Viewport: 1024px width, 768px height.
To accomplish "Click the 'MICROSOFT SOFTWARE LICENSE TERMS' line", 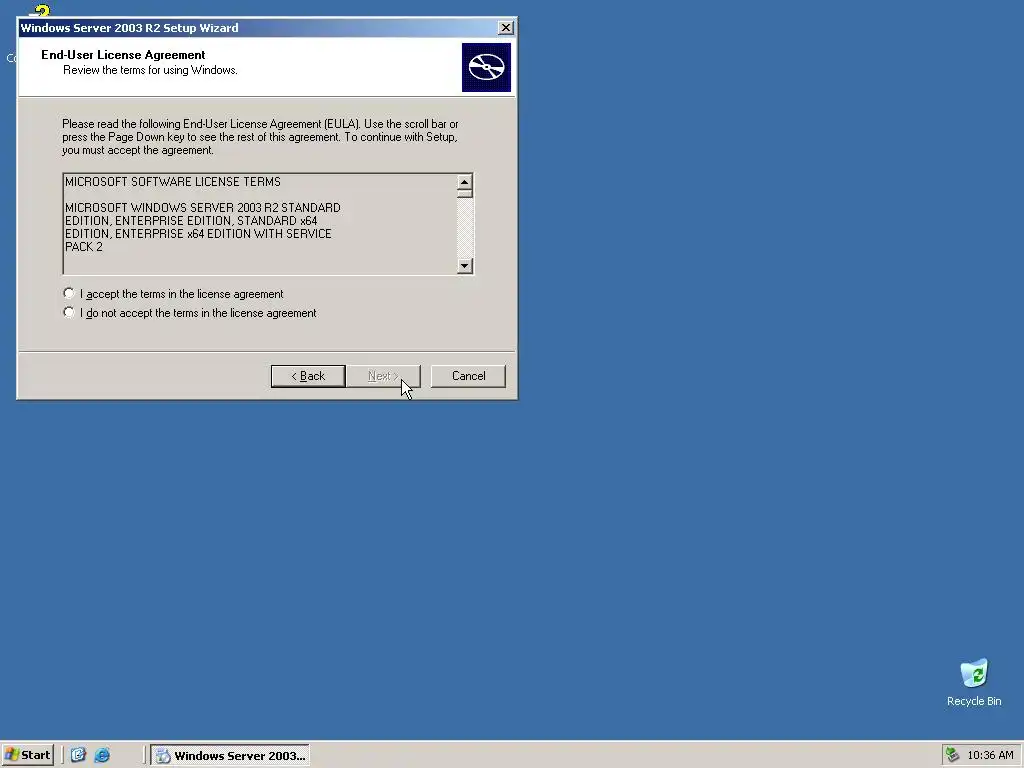I will click(172, 182).
